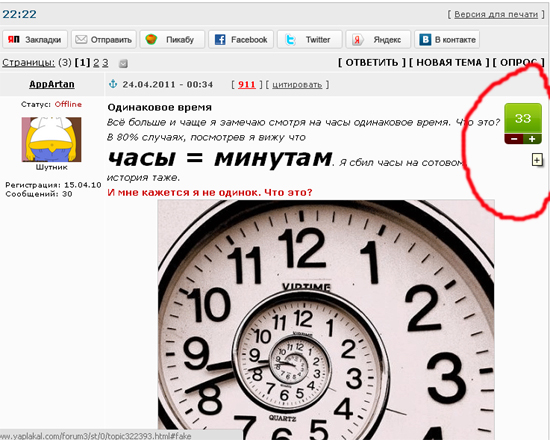Click the small gray icon after page numbers
The height and width of the screenshot is (440, 550).
coord(123,64)
